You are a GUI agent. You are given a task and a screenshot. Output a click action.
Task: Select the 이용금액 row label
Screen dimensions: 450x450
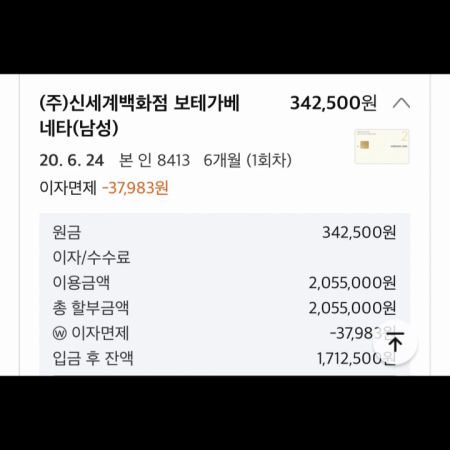pyautogui.click(x=81, y=283)
